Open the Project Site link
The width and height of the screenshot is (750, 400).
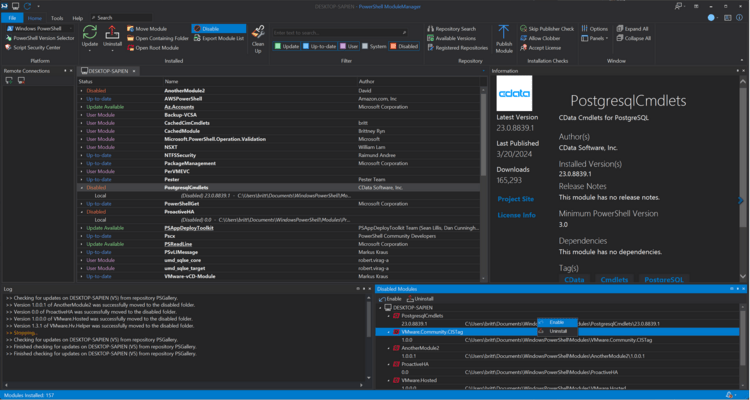[516, 199]
